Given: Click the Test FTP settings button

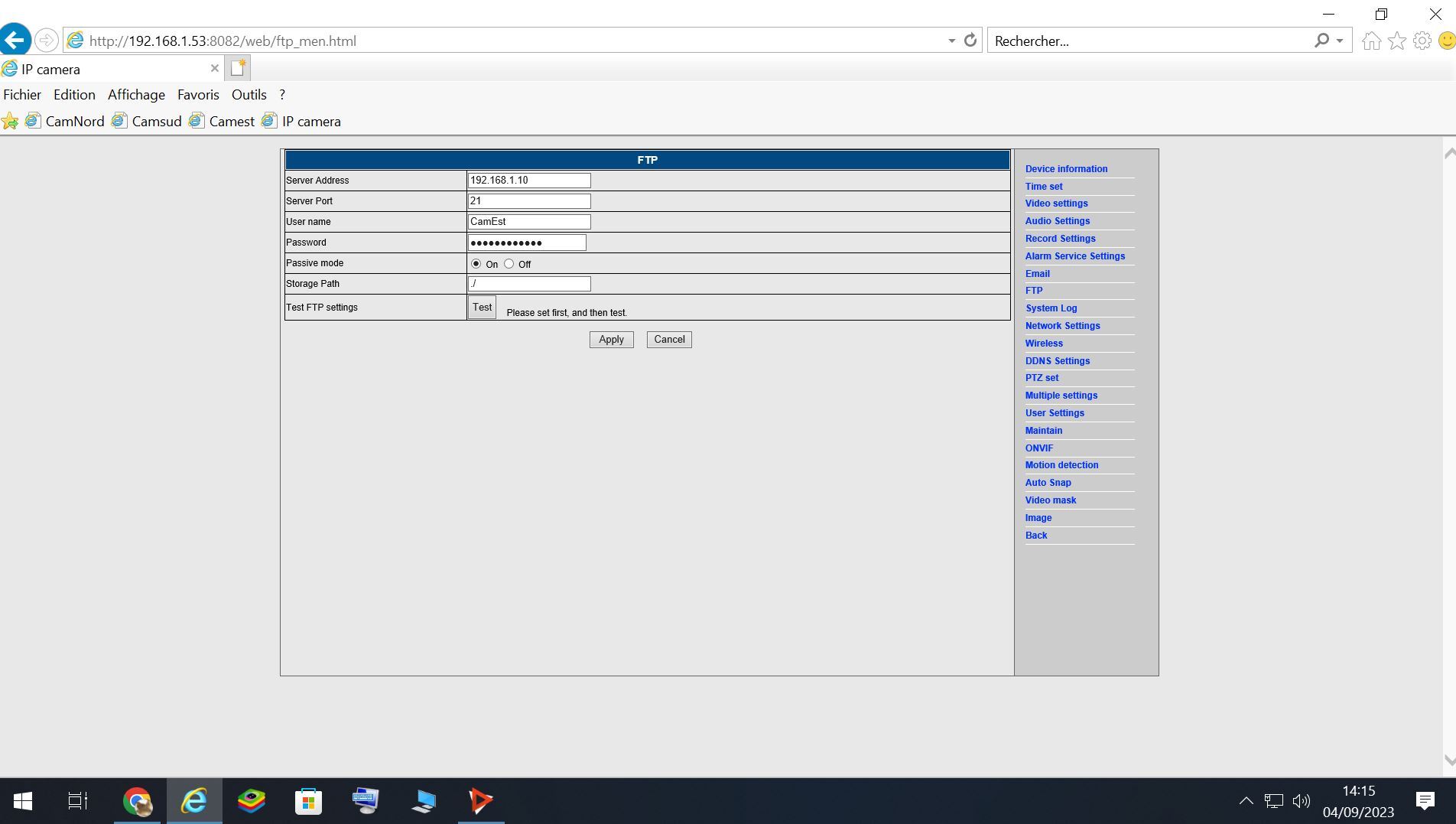Looking at the screenshot, I should point(482,308).
